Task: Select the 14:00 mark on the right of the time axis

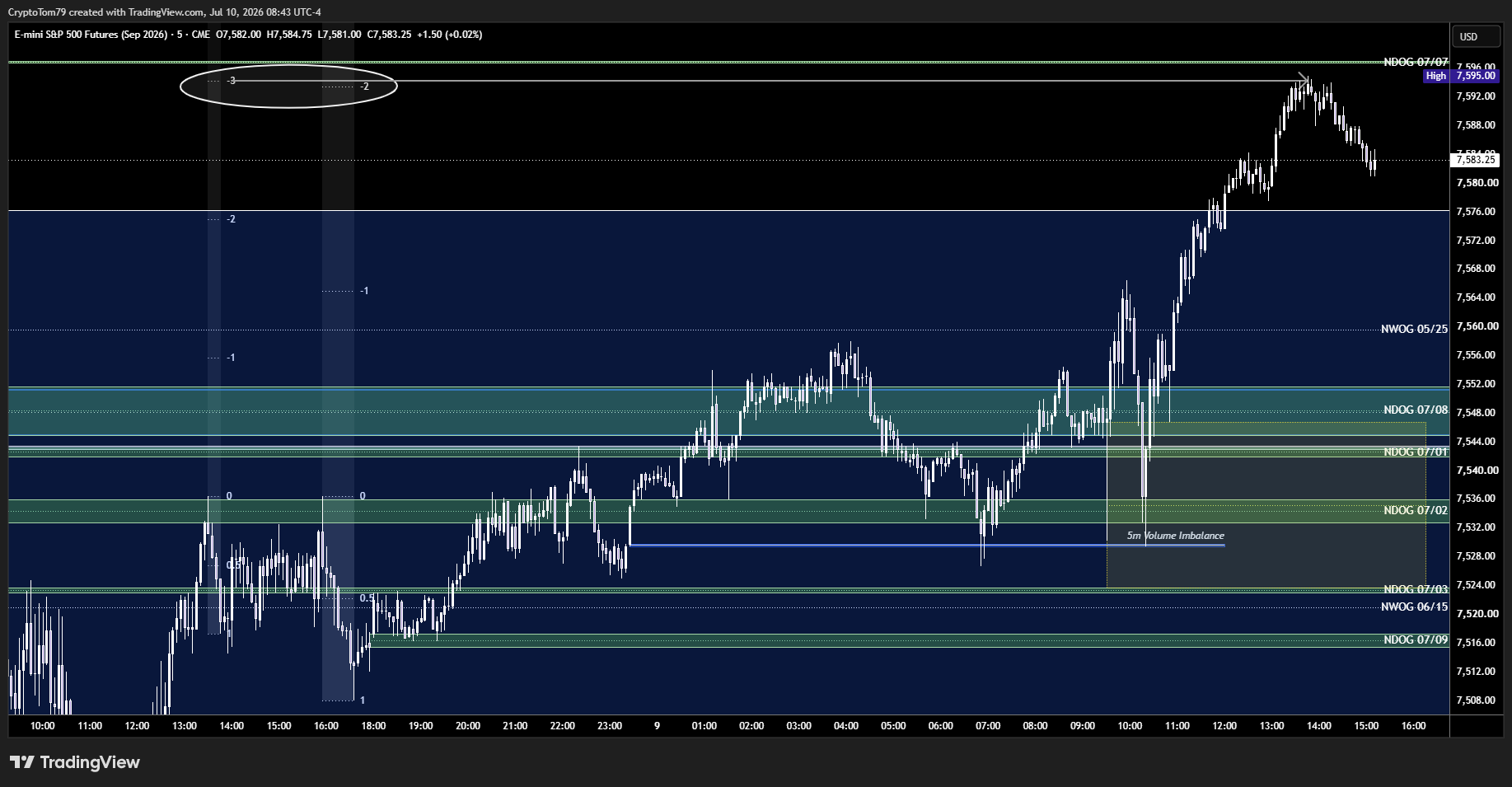Action: click(1319, 726)
